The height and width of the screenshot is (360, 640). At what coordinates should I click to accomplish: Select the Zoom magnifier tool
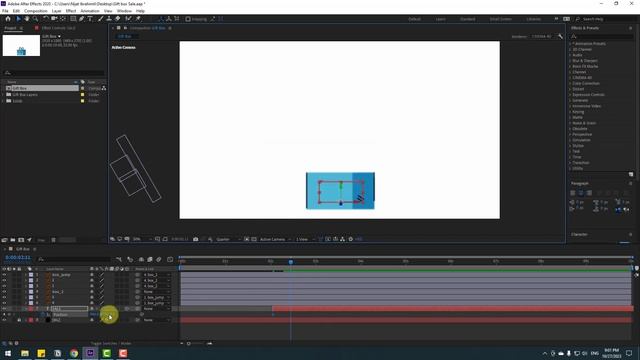point(36,19)
